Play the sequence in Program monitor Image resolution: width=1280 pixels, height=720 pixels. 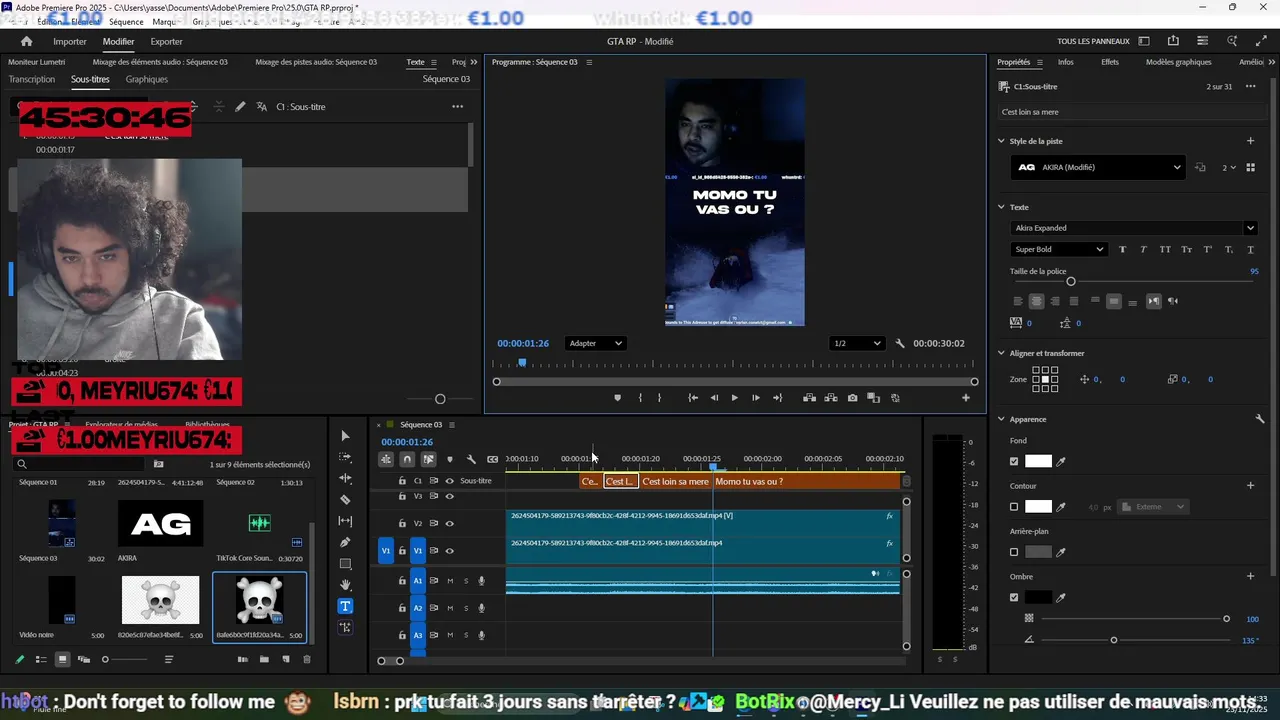(x=734, y=398)
